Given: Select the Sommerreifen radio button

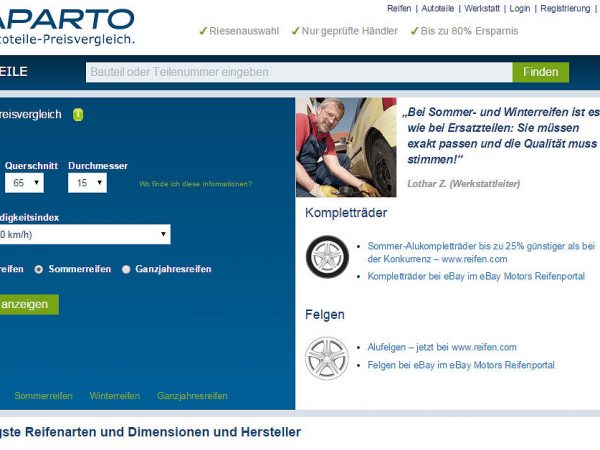Looking at the screenshot, I should pyautogui.click(x=39, y=269).
